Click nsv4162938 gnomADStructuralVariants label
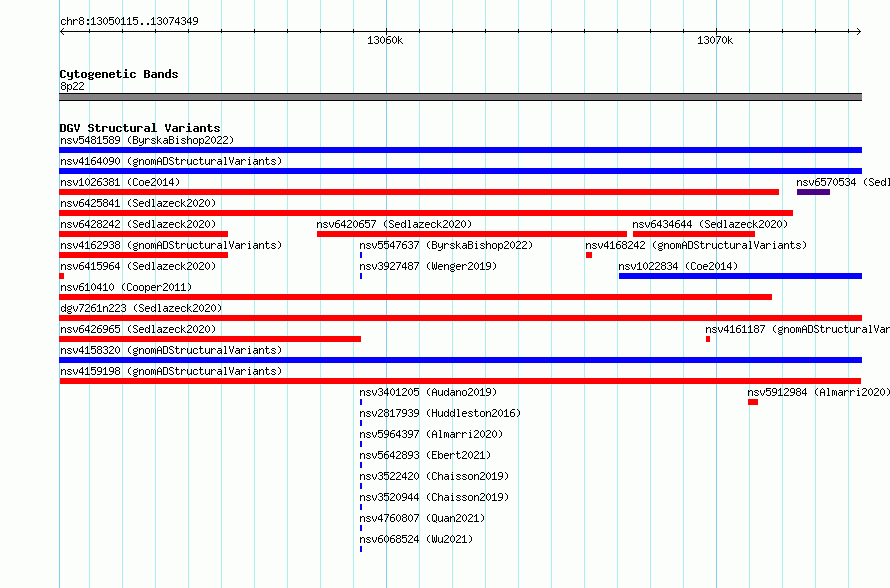890x588 pixels. pyautogui.click(x=171, y=245)
